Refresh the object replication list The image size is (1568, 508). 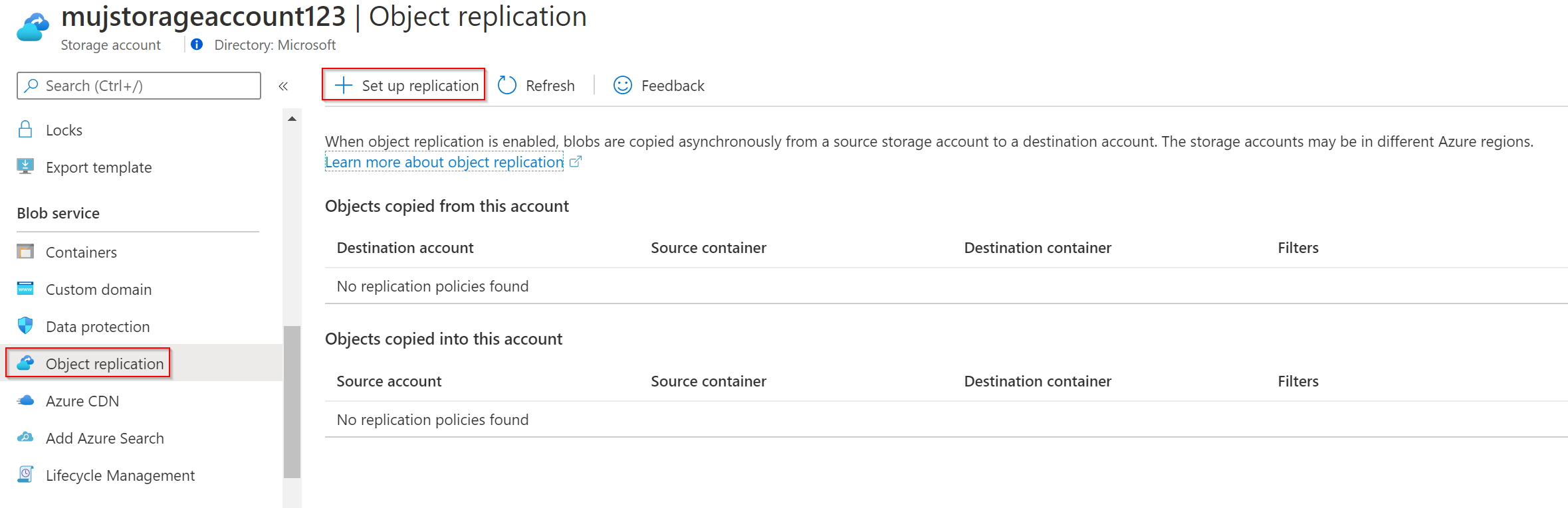[x=536, y=86]
